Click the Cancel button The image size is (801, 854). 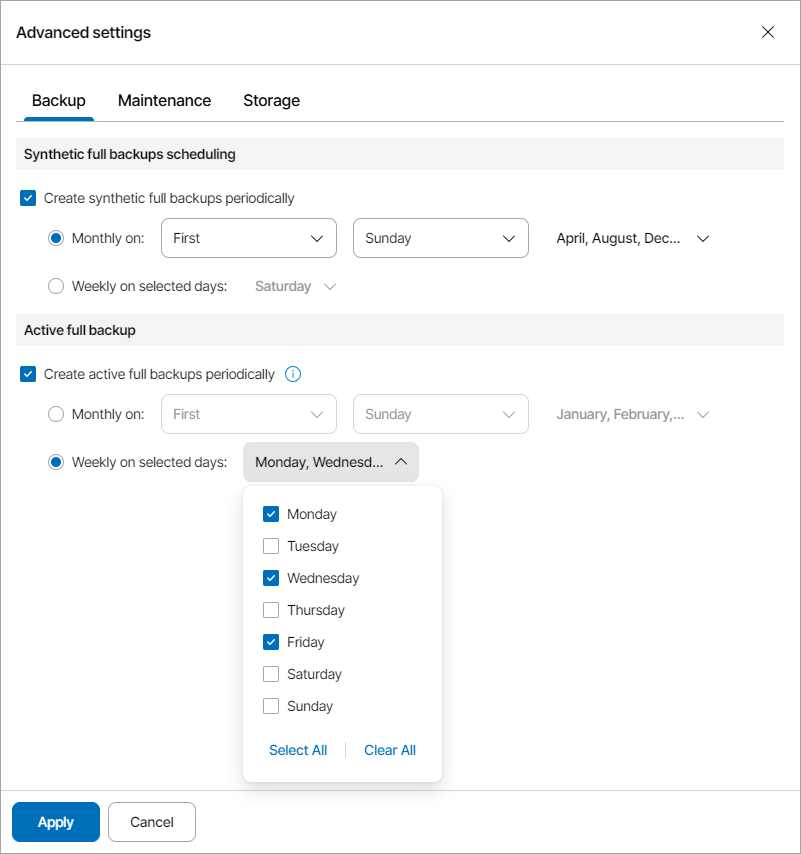coord(152,822)
